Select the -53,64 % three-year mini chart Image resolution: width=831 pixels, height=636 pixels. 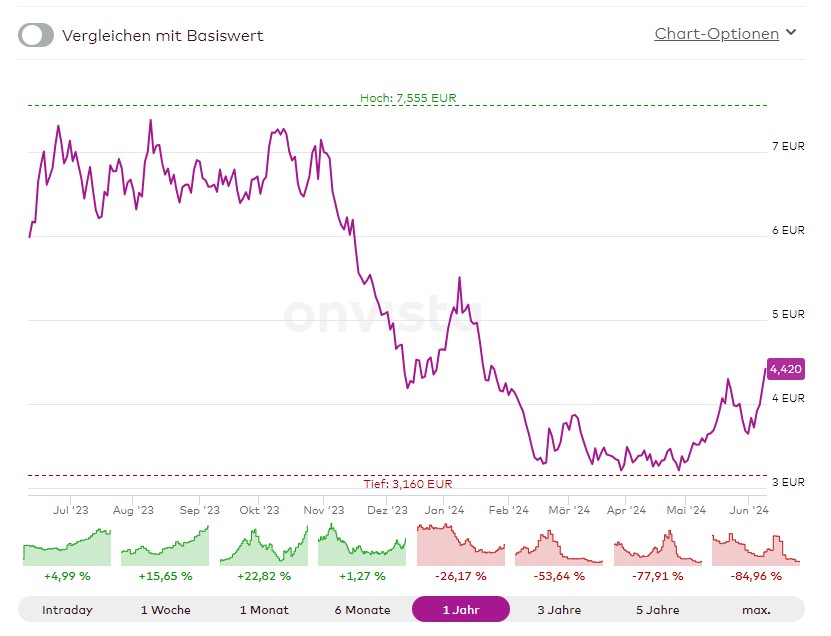tap(559, 547)
